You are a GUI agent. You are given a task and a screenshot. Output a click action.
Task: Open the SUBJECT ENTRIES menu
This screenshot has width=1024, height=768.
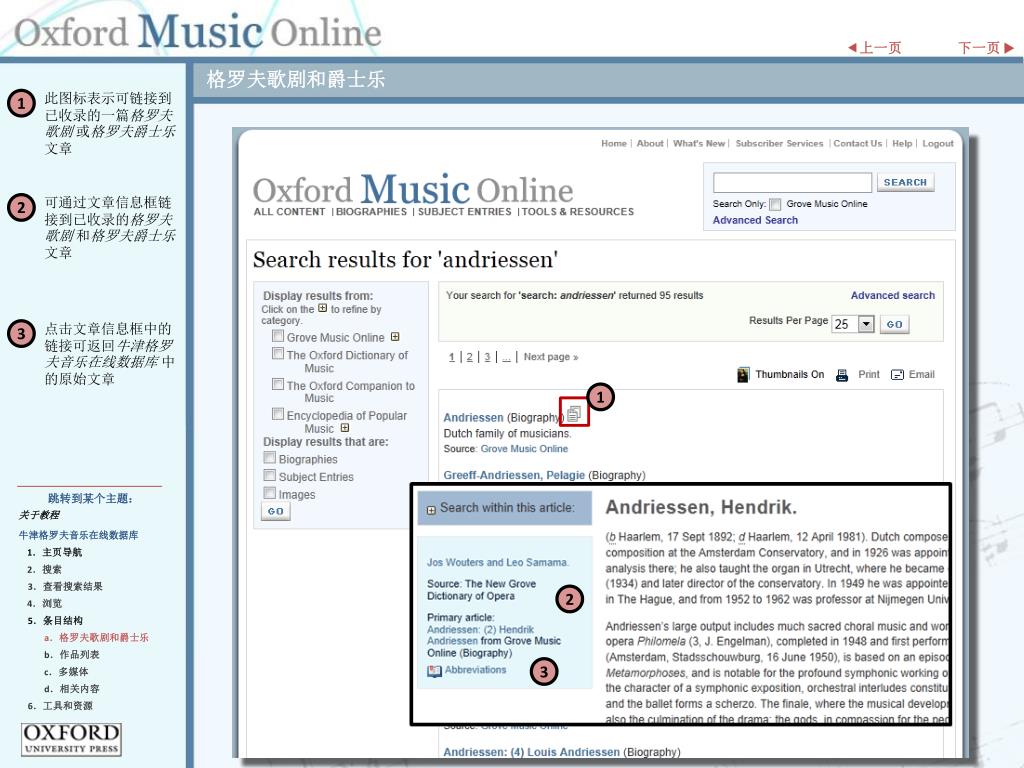pos(464,212)
